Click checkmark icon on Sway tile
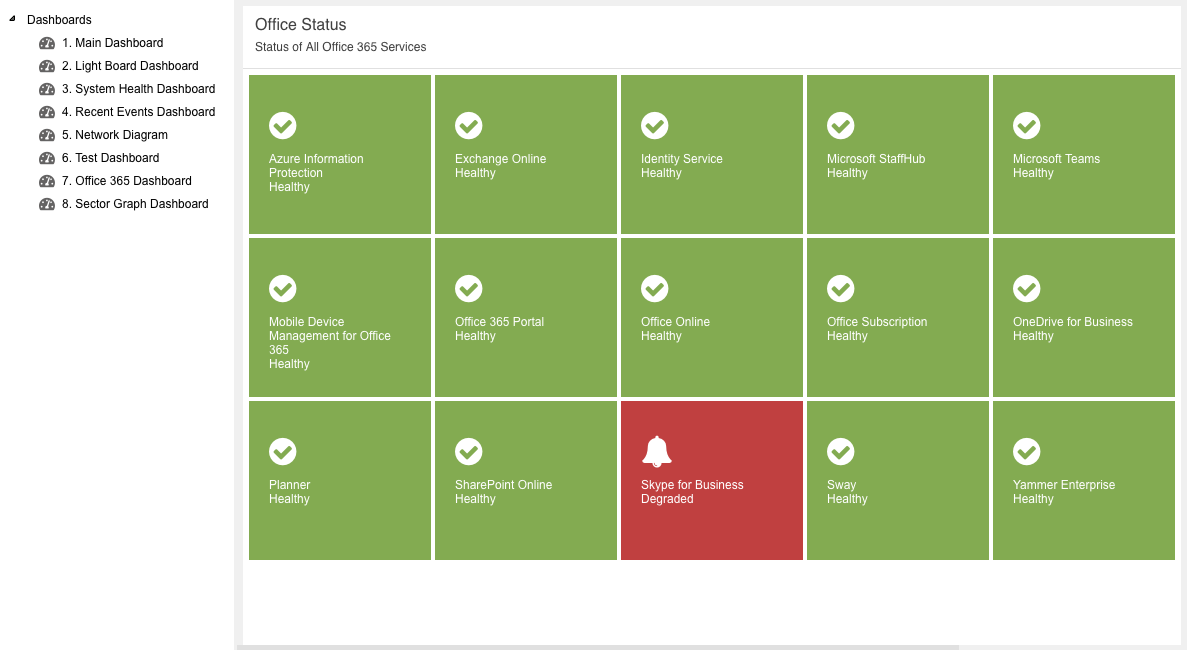 coord(840,452)
